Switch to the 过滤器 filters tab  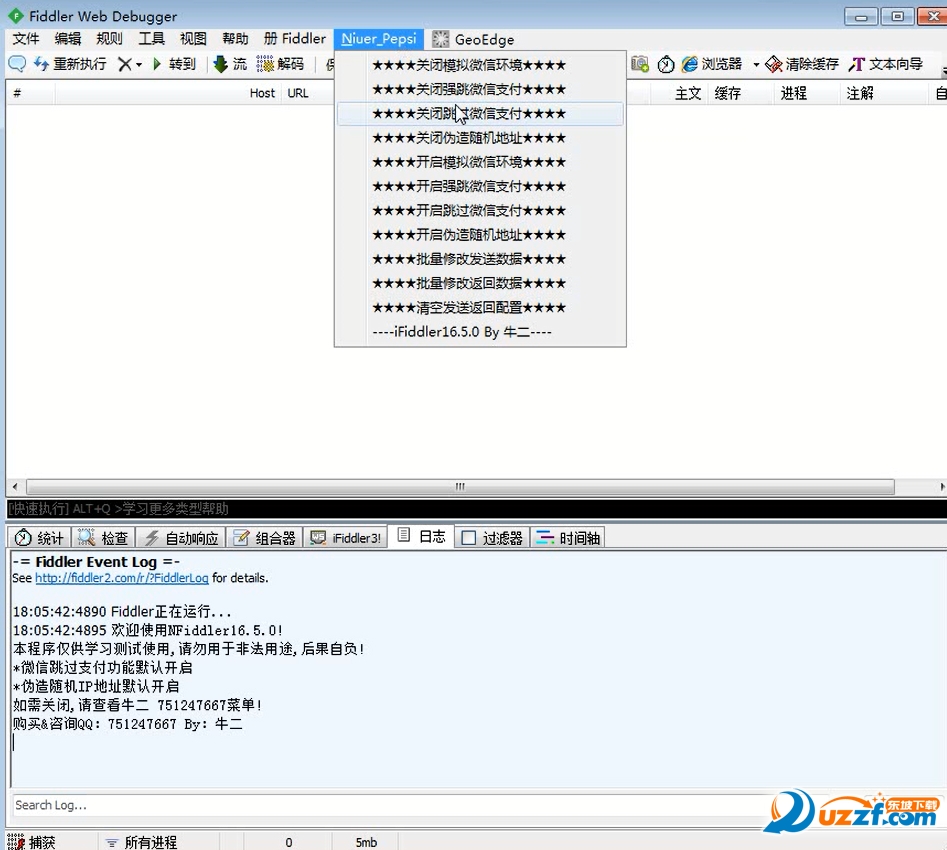(x=492, y=538)
